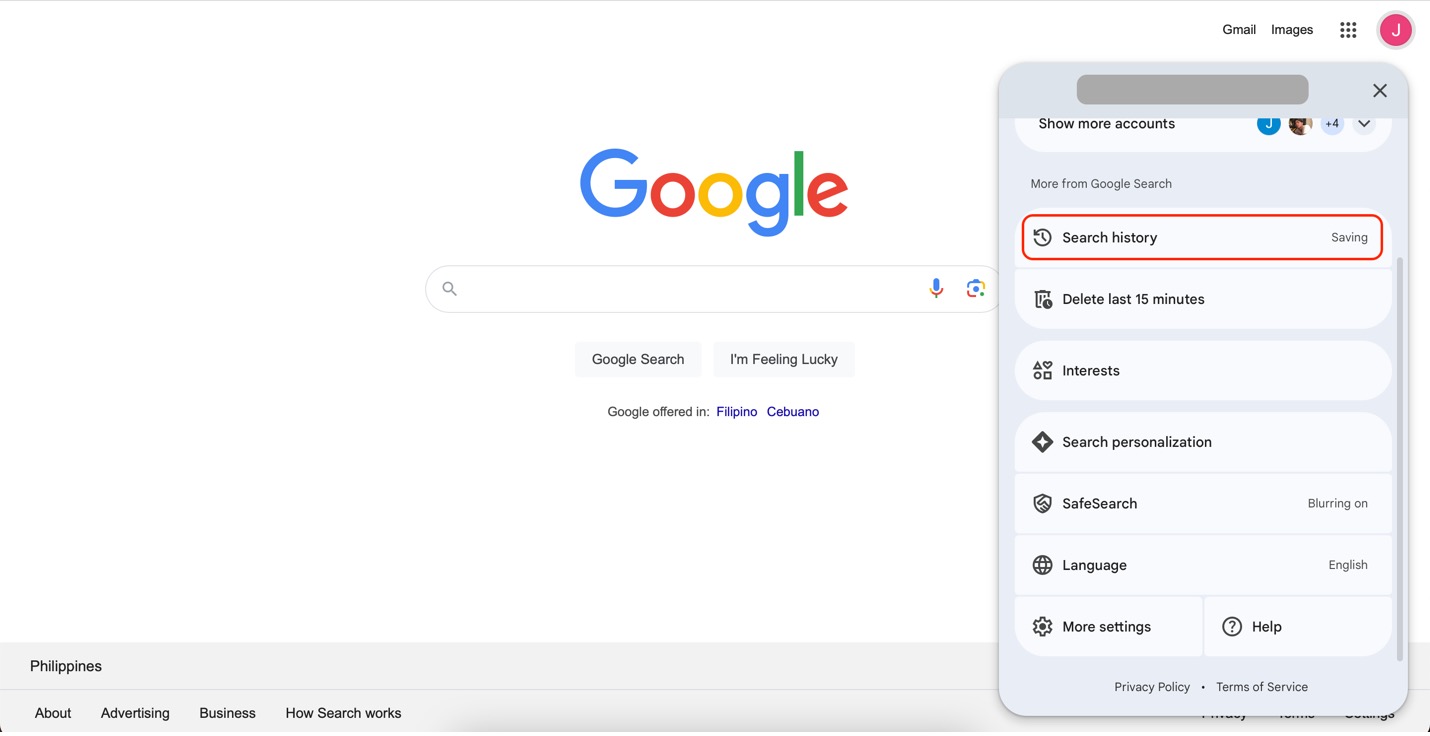Click the pink J account avatar

[1395, 30]
